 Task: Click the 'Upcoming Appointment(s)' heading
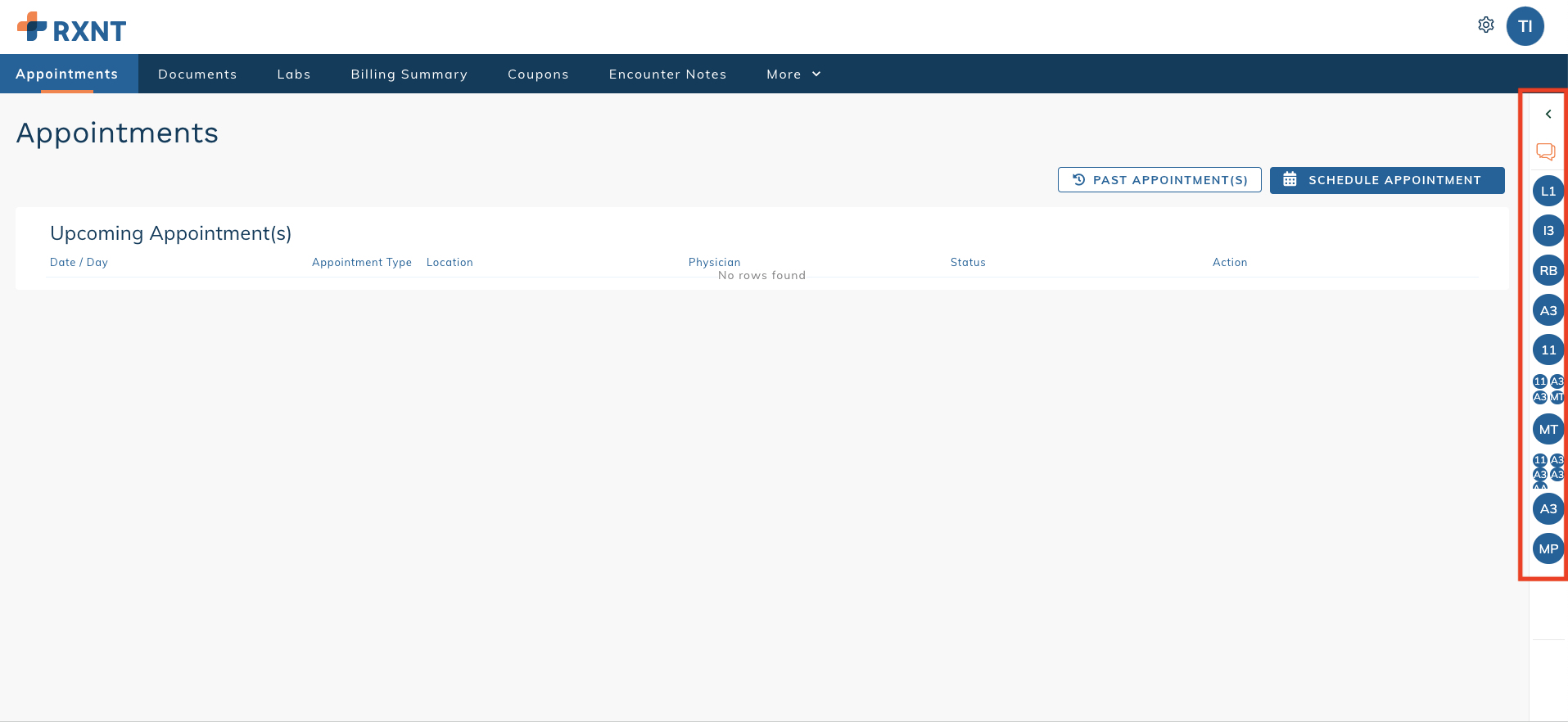170,233
